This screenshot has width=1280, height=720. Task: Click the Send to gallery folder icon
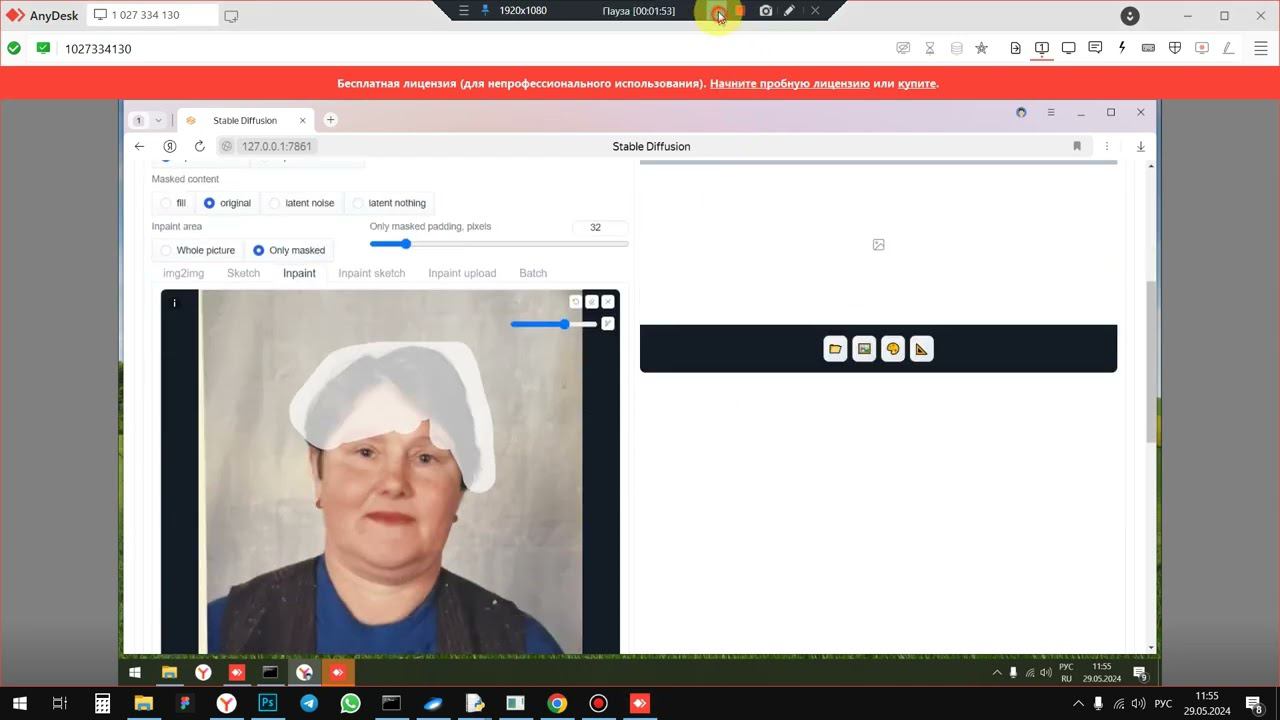coord(835,349)
